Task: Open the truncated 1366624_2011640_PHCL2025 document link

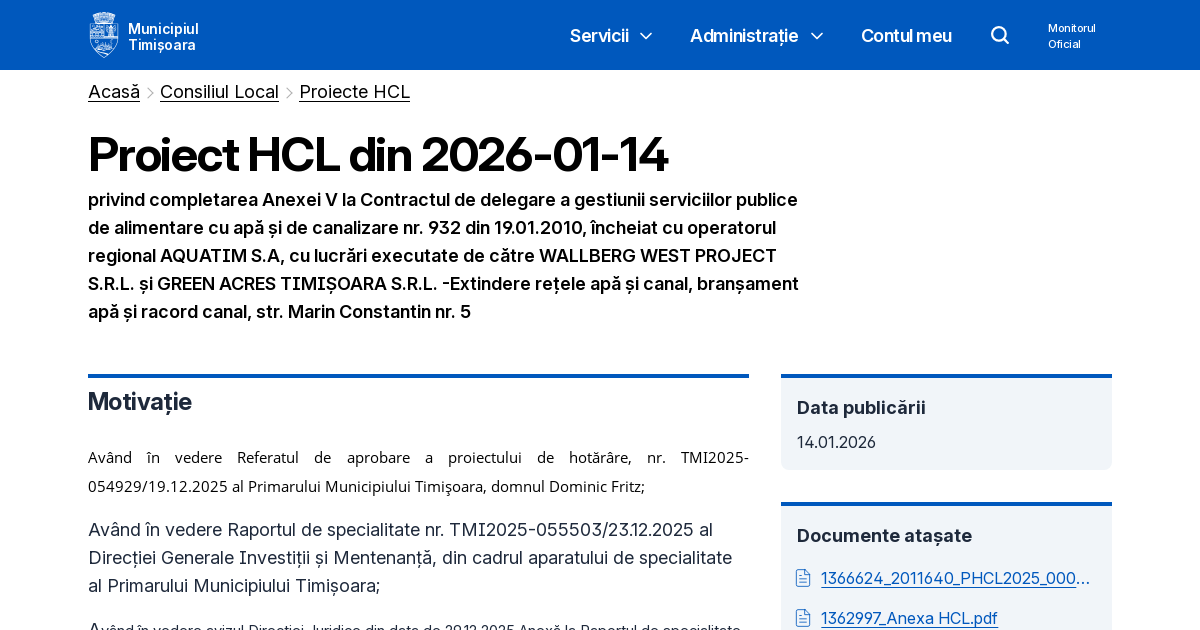Action: [955, 578]
